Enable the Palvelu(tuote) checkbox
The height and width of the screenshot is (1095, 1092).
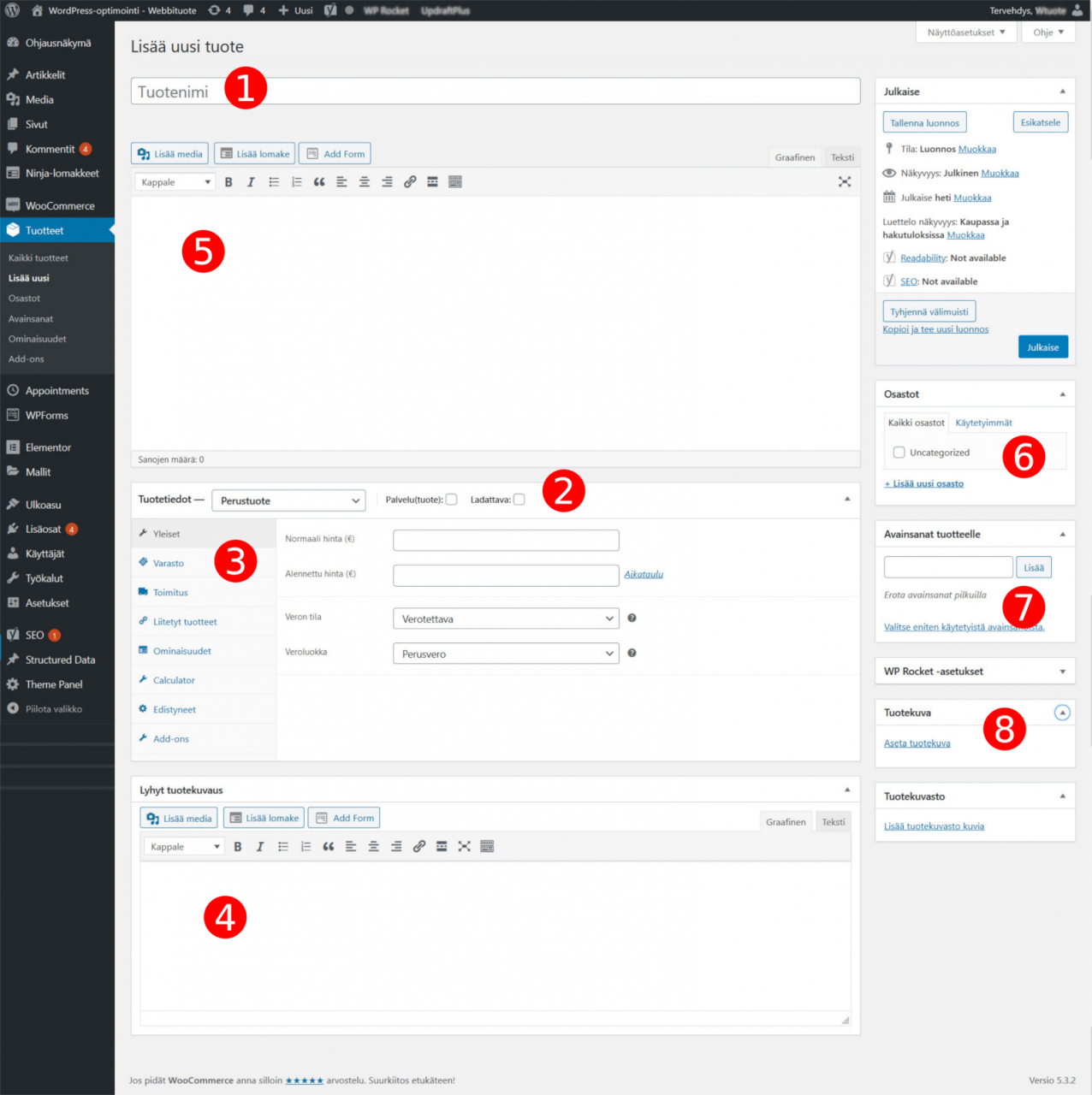451,500
